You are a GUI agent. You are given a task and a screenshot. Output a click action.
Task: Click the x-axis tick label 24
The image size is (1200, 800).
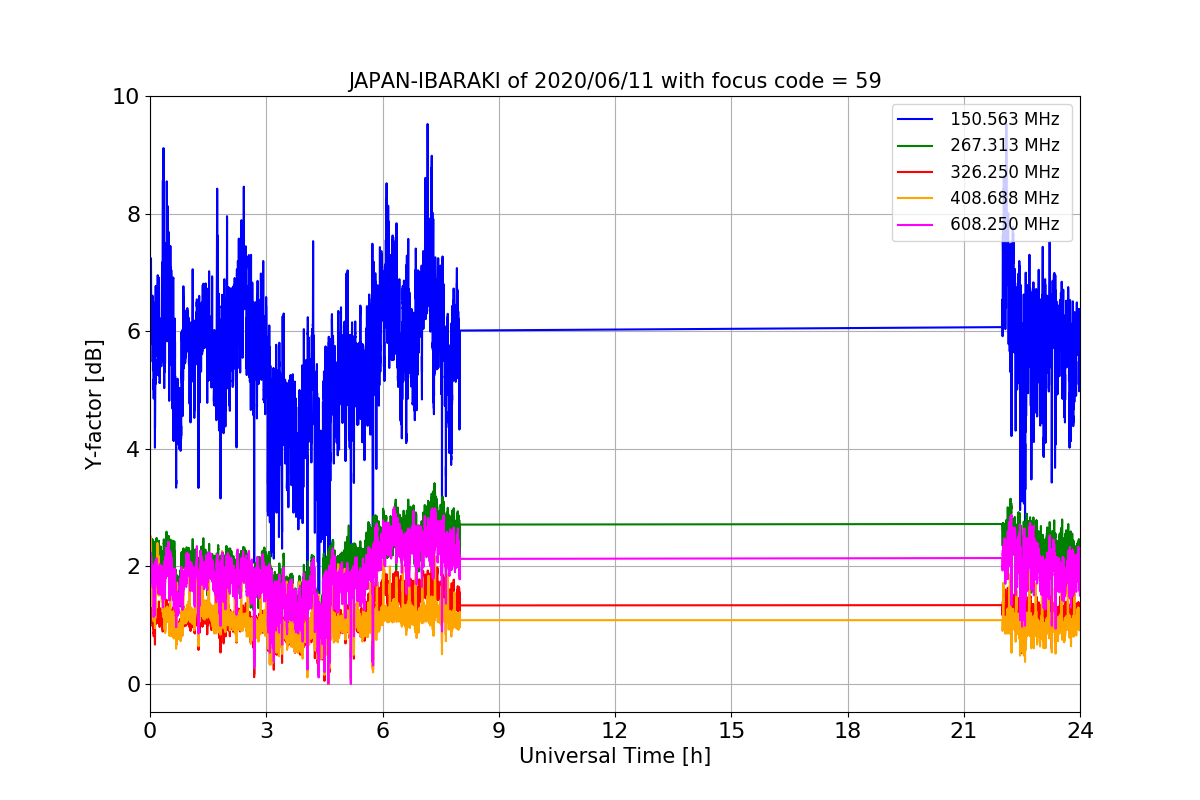1080,730
